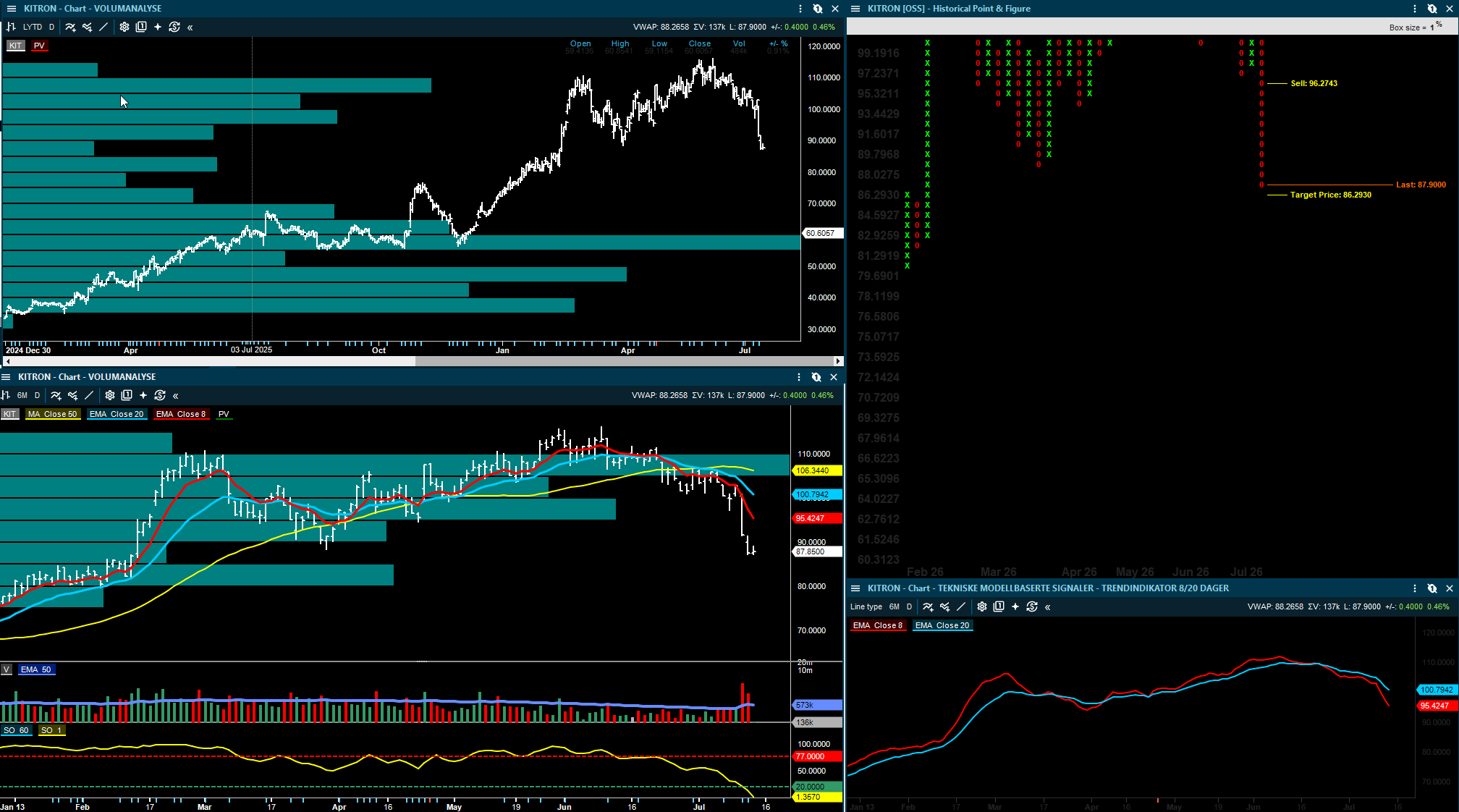Add indicator icon in TRENDINDIKATOR toolbar
1459x812 pixels.
click(928, 606)
